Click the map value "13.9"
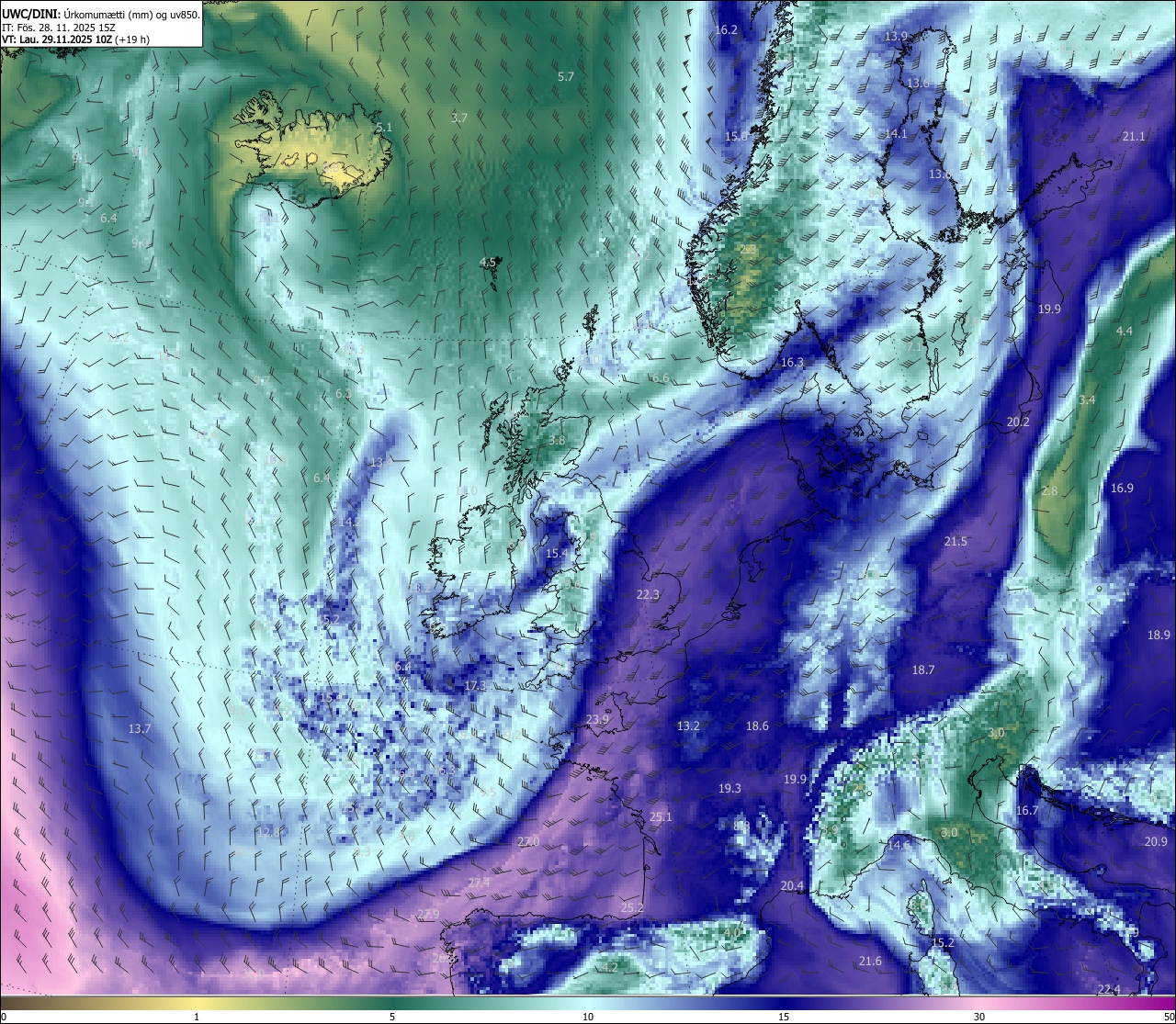 click(896, 37)
